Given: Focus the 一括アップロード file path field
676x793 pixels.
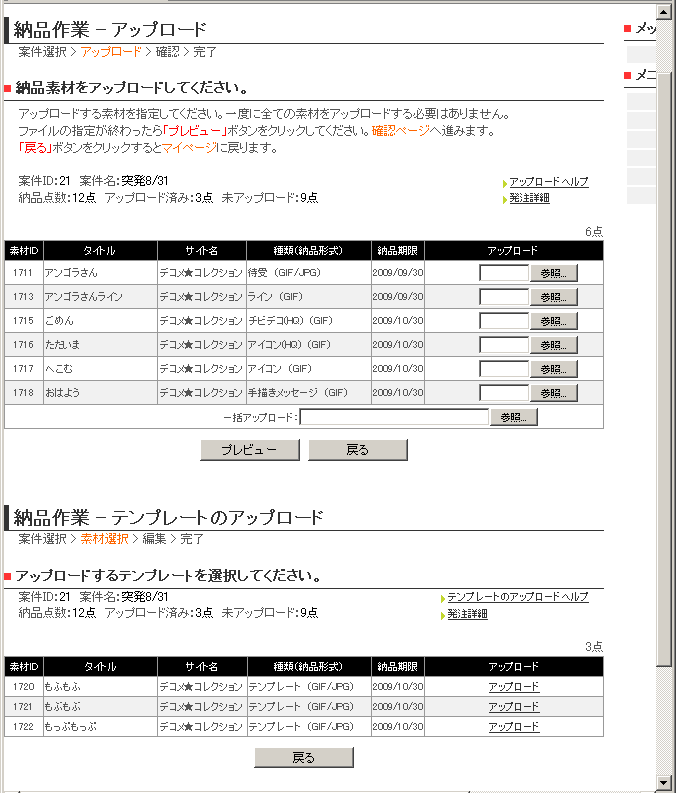Looking at the screenshot, I should [394, 418].
